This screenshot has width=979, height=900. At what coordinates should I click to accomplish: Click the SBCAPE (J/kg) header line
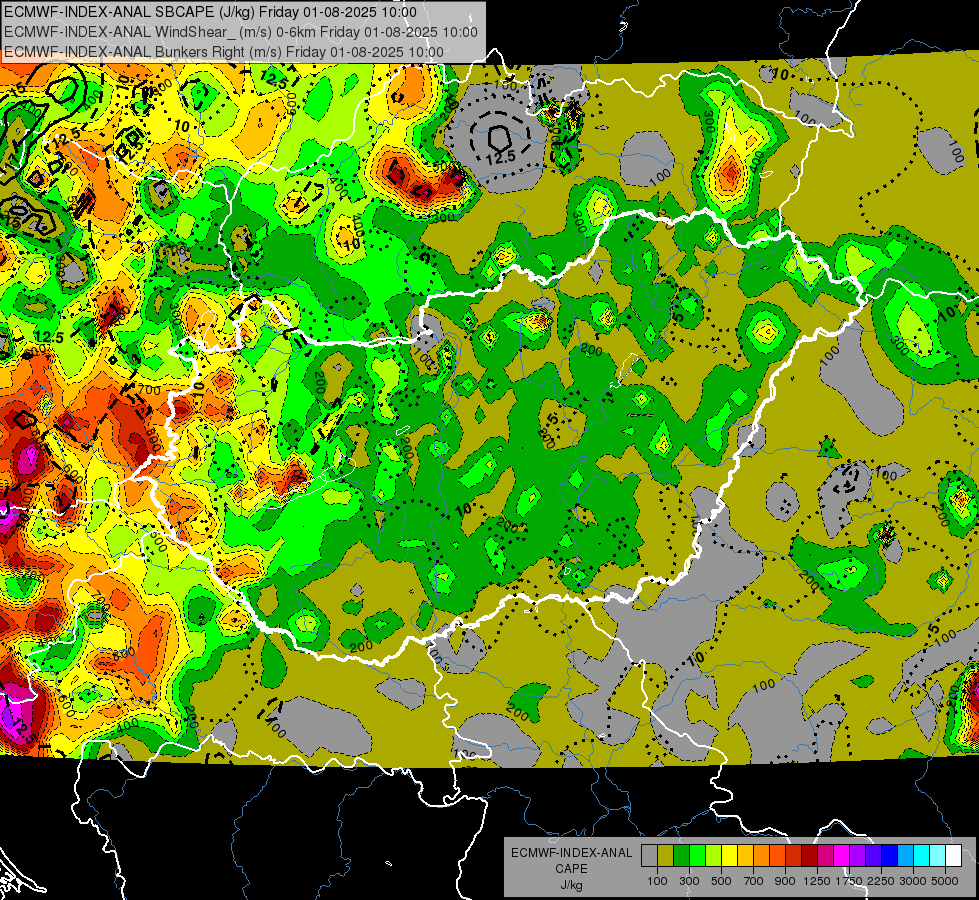pyautogui.click(x=210, y=12)
